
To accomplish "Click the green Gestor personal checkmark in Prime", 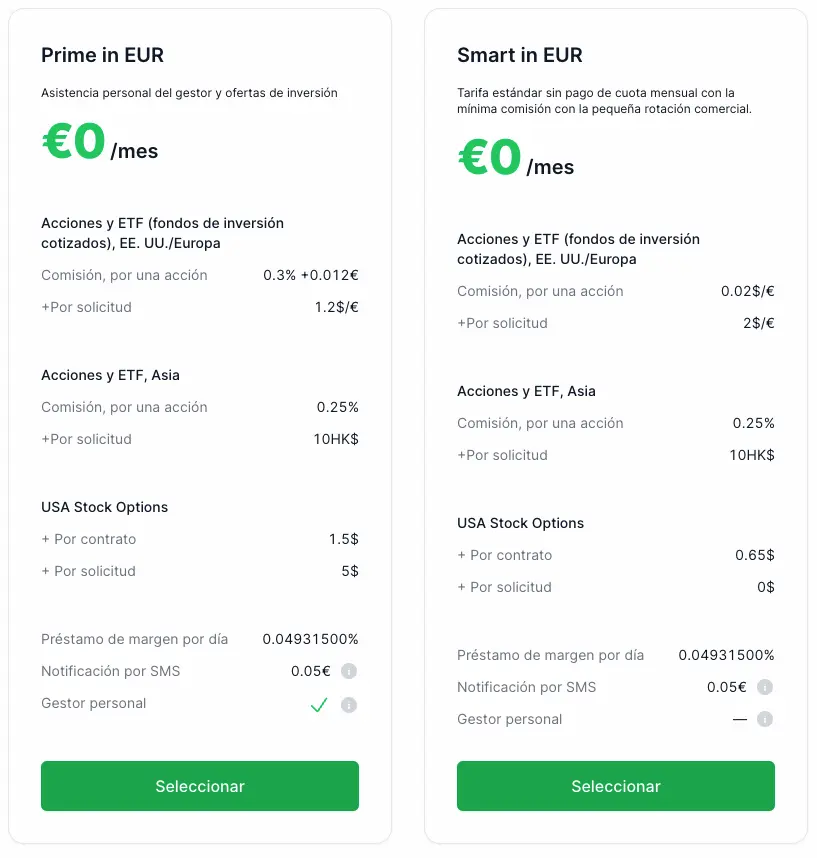I will click(319, 705).
